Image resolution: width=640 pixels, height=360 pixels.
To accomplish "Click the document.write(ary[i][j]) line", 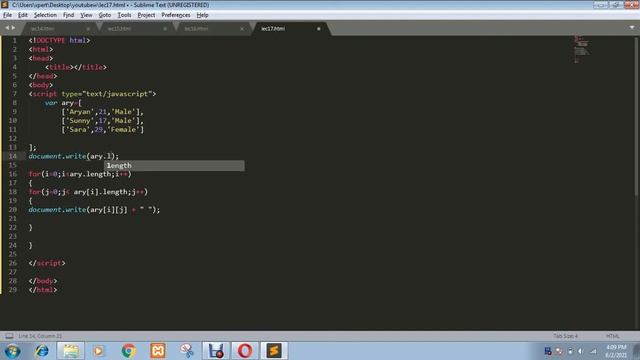I will pos(94,210).
